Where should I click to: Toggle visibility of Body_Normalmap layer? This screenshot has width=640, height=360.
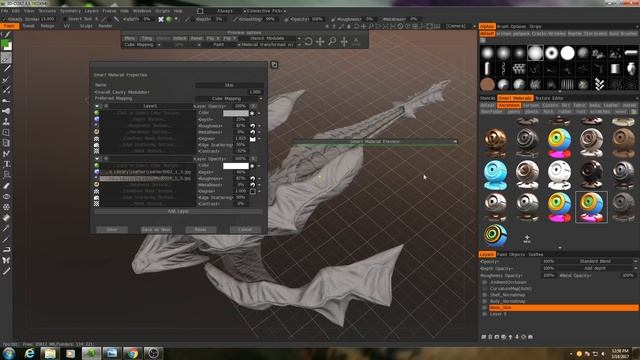(x=484, y=301)
